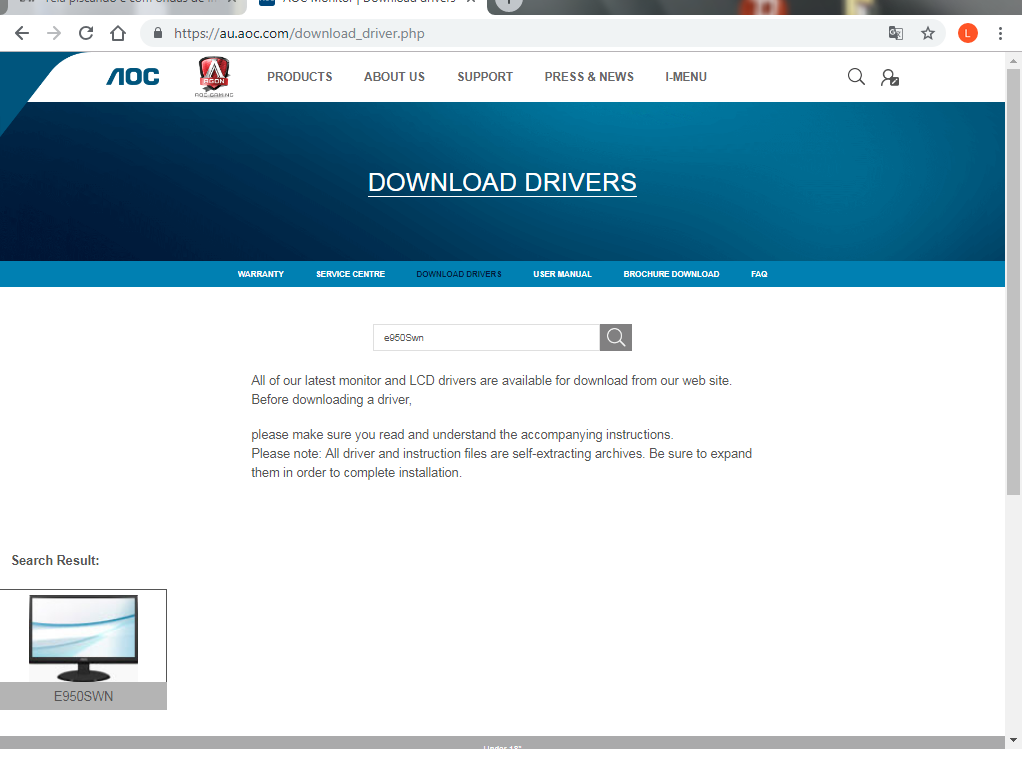The width and height of the screenshot is (1024, 768).
Task: Go to the browser home page
Action: [x=118, y=33]
